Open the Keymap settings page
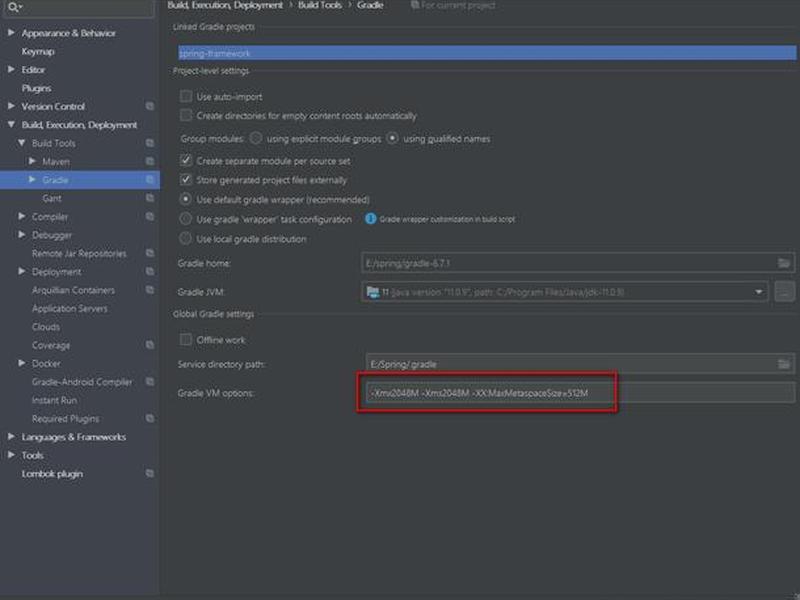 (38, 52)
